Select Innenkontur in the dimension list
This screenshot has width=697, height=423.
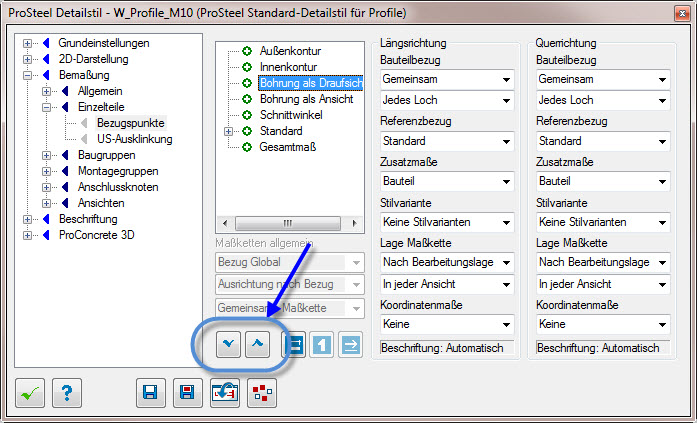click(x=288, y=67)
